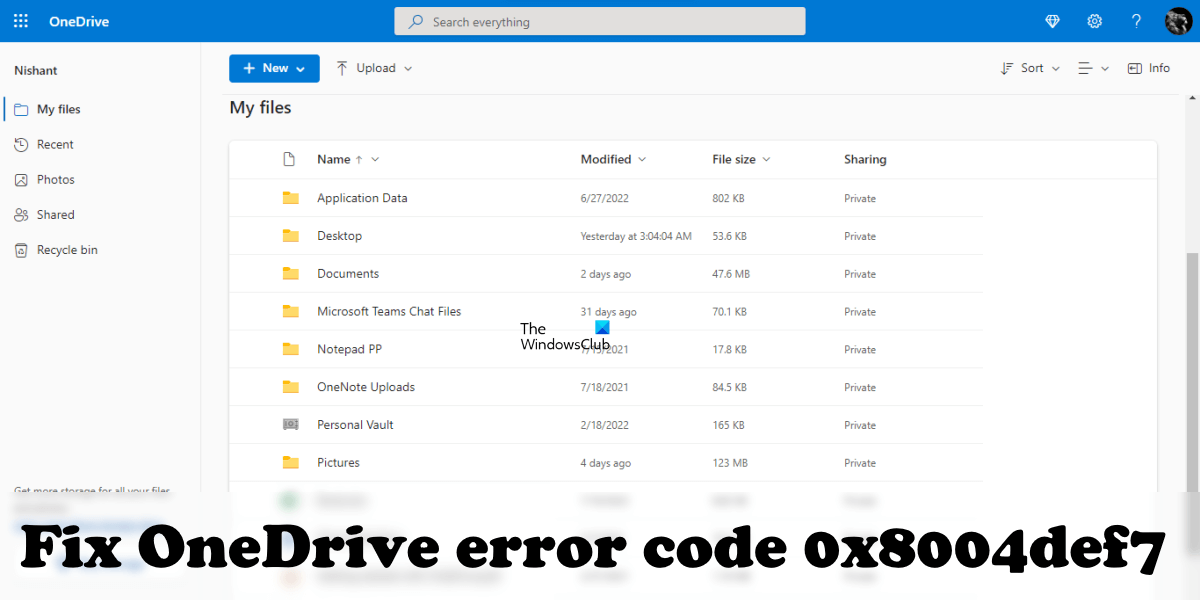Click the Desktop folder icon
This screenshot has width=1200, height=600.
pos(291,236)
